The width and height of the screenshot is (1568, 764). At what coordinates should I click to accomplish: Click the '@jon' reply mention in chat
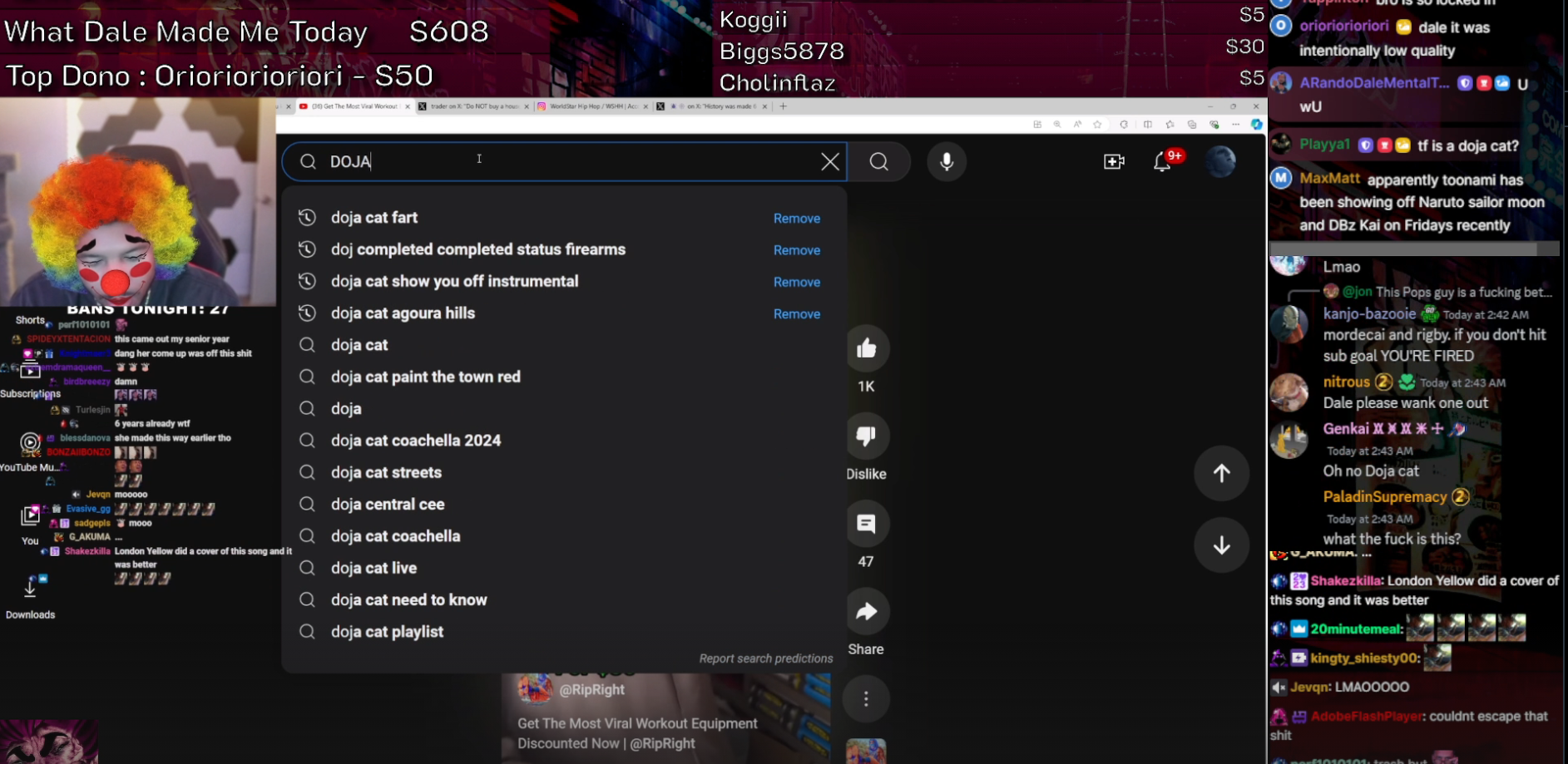(x=1358, y=292)
